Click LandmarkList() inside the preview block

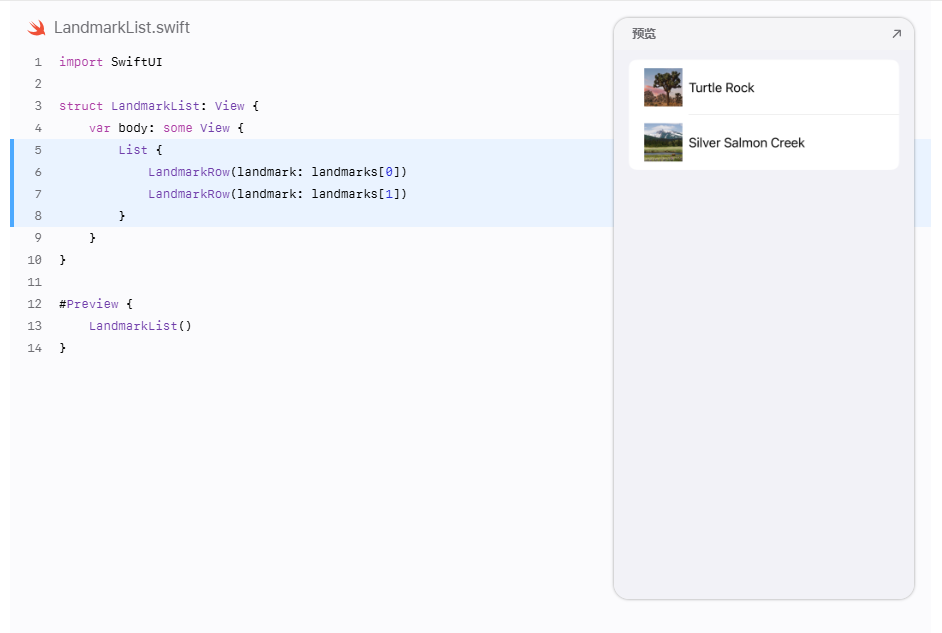[140, 326]
